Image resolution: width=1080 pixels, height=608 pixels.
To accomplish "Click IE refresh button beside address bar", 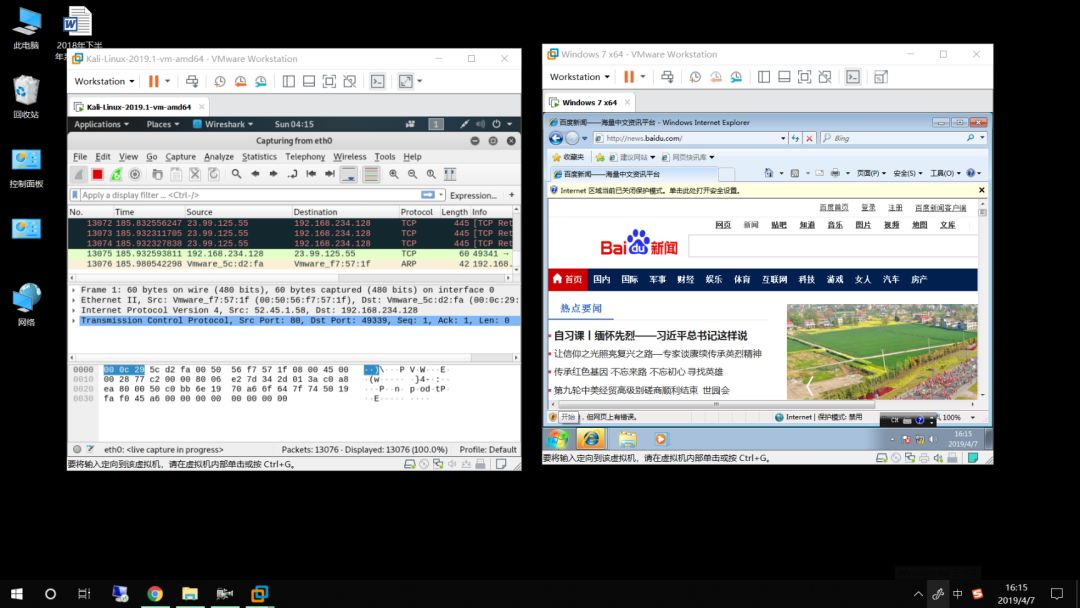I will 796,138.
